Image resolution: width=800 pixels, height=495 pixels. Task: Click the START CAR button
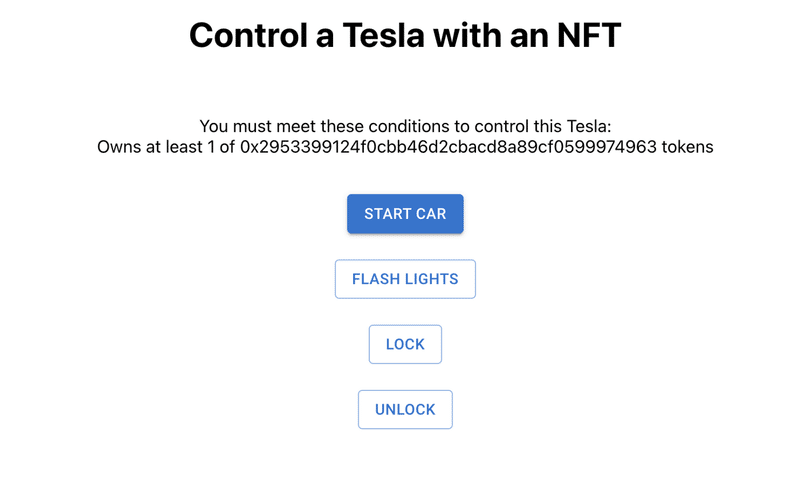(x=405, y=214)
